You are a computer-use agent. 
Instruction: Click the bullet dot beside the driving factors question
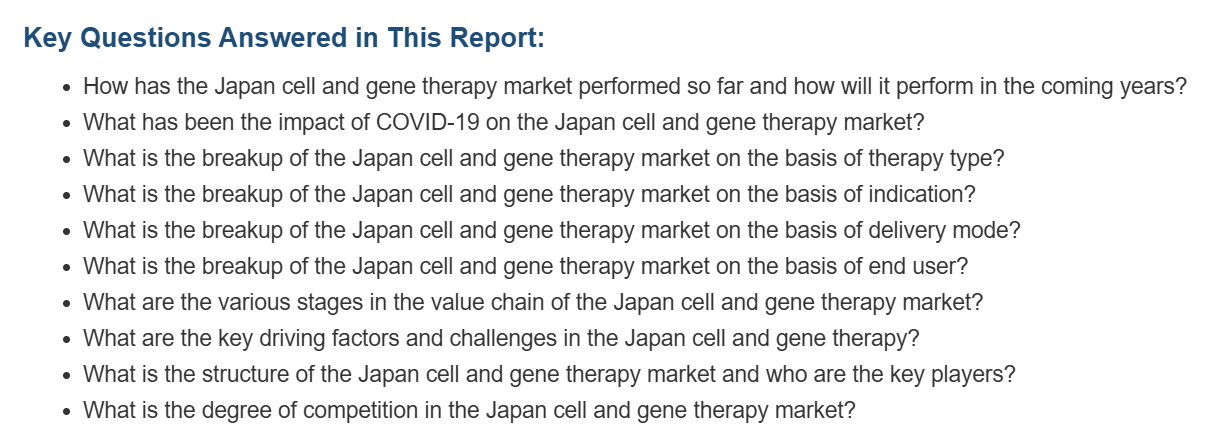[x=66, y=340]
